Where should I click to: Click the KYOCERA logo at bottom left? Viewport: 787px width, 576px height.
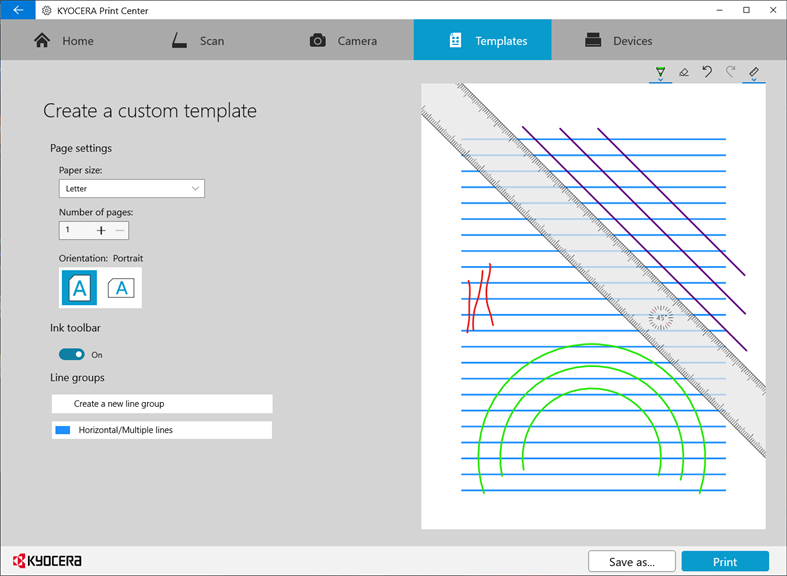pos(47,560)
